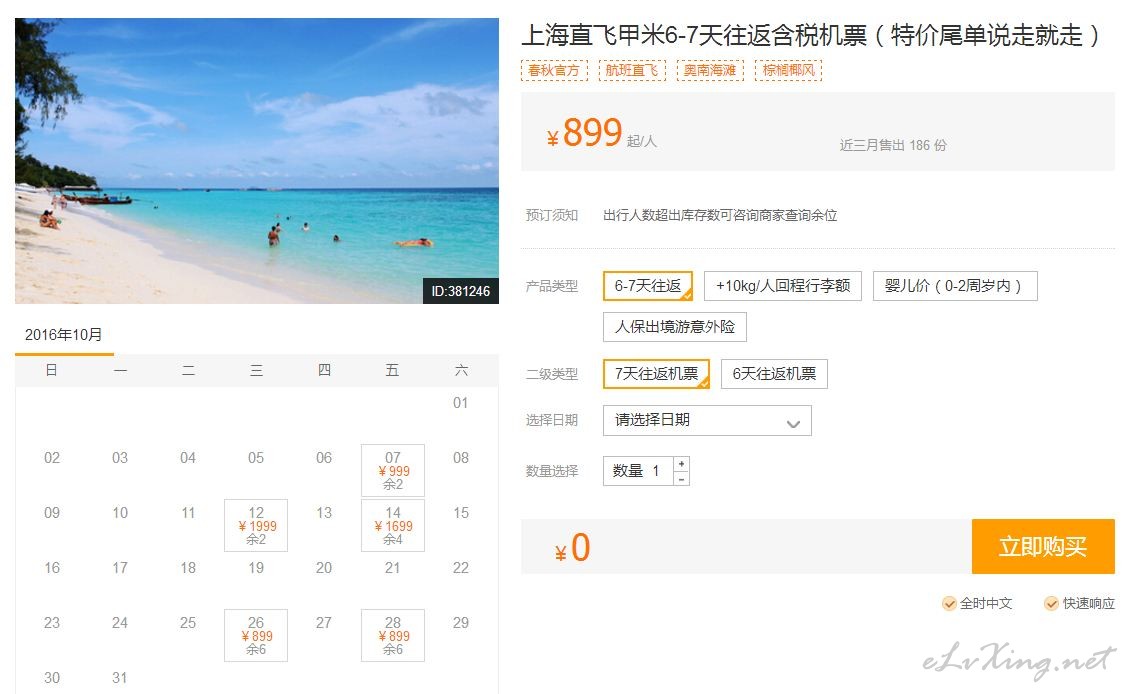
Task: Open the 2016年10月 calendar tab
Action: coord(64,335)
